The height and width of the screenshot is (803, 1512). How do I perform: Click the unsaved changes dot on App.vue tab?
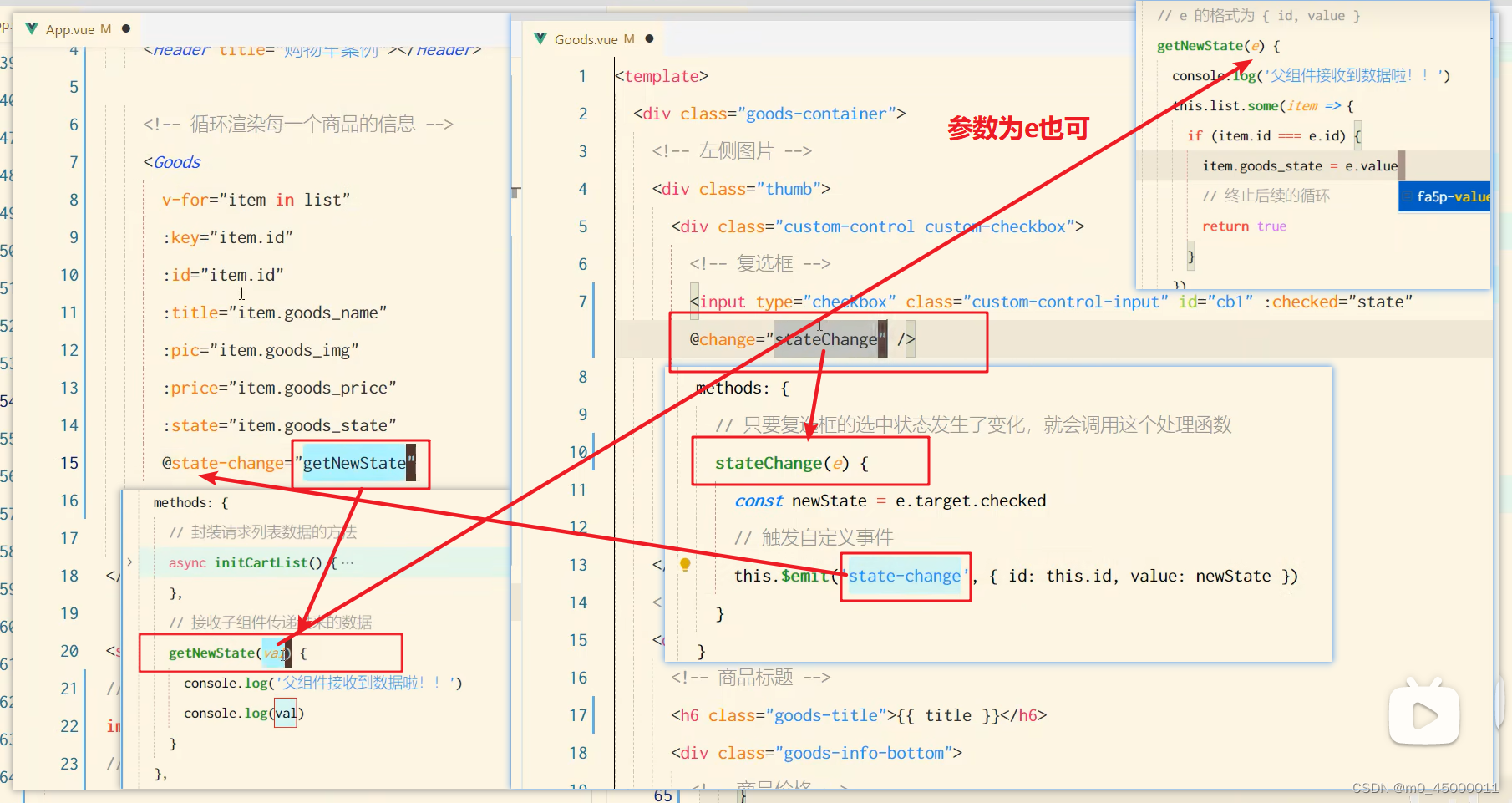pos(125,28)
